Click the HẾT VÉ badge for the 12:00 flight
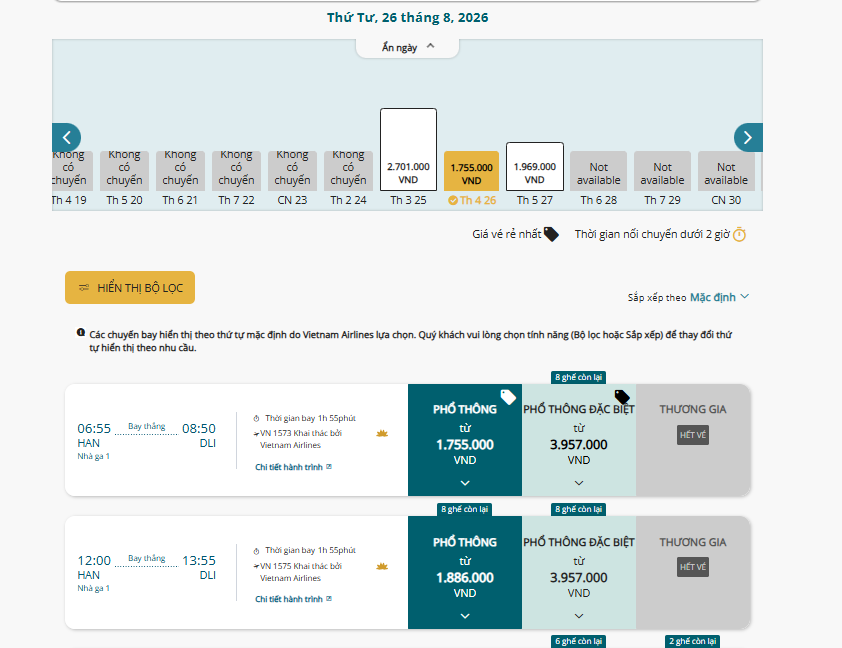Image resolution: width=842 pixels, height=648 pixels. 693,567
